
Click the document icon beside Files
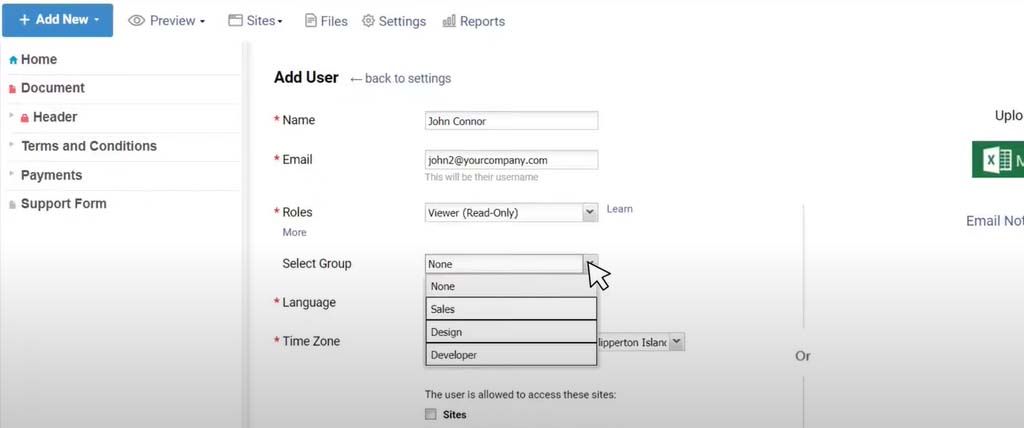pos(311,21)
